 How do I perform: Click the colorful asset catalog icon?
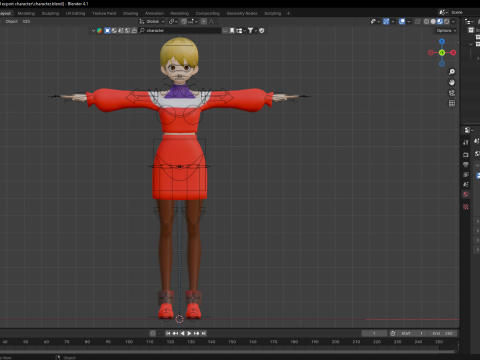[99, 30]
